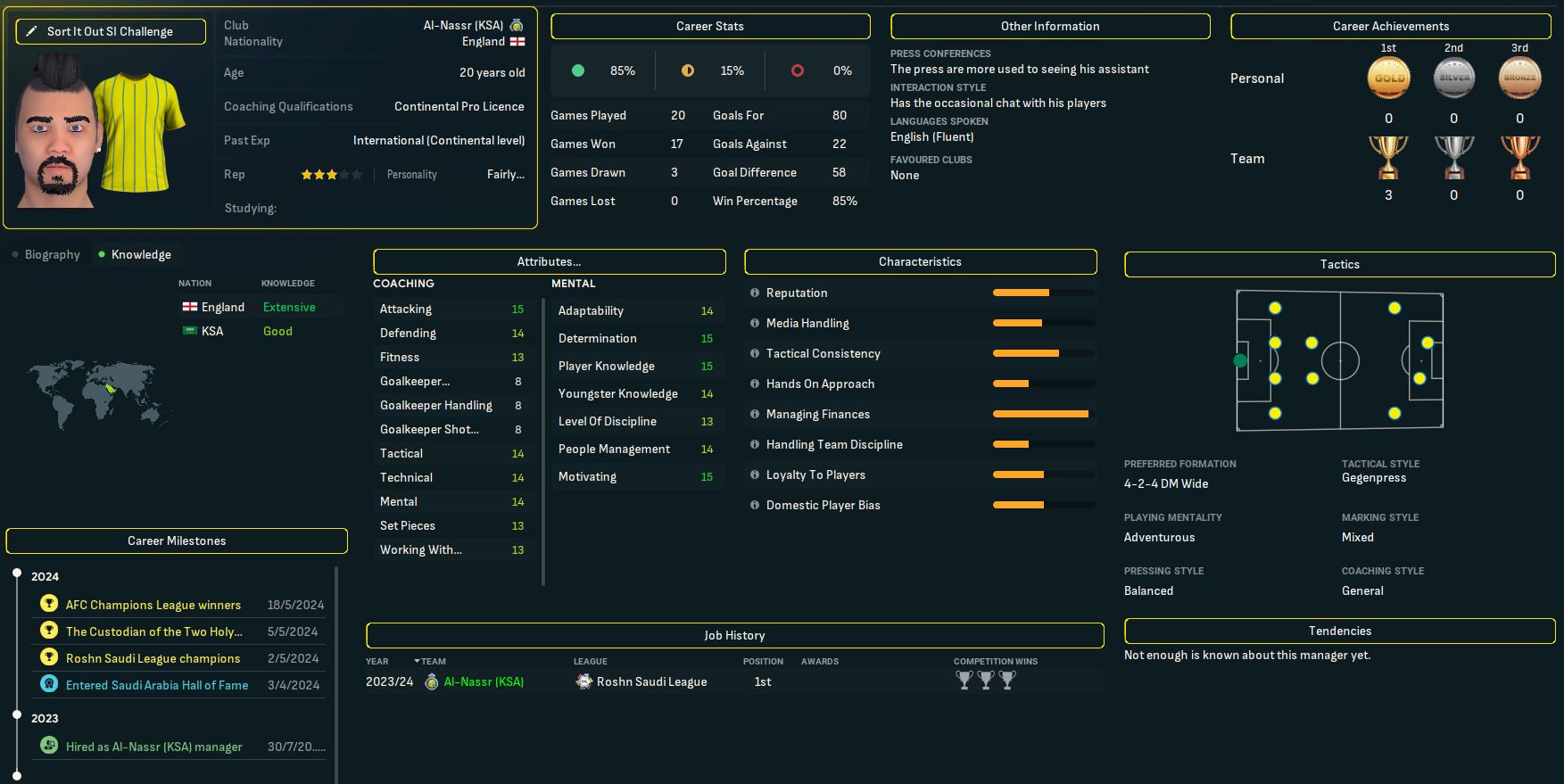The image size is (1564, 784).
Task: Click the Personal 2nd silver medal
Action: pos(1454,78)
